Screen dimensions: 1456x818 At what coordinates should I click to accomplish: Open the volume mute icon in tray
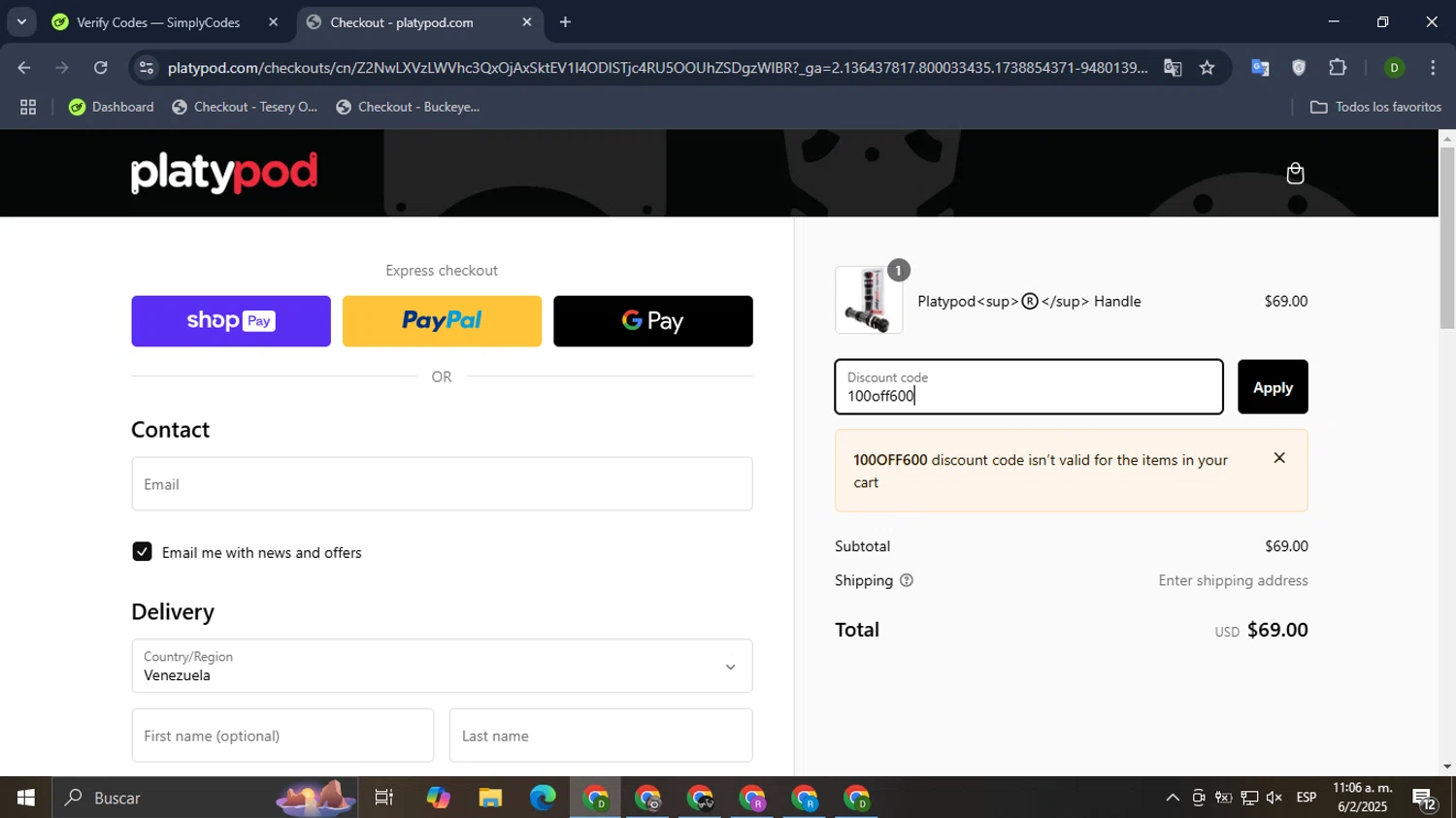click(x=1274, y=798)
